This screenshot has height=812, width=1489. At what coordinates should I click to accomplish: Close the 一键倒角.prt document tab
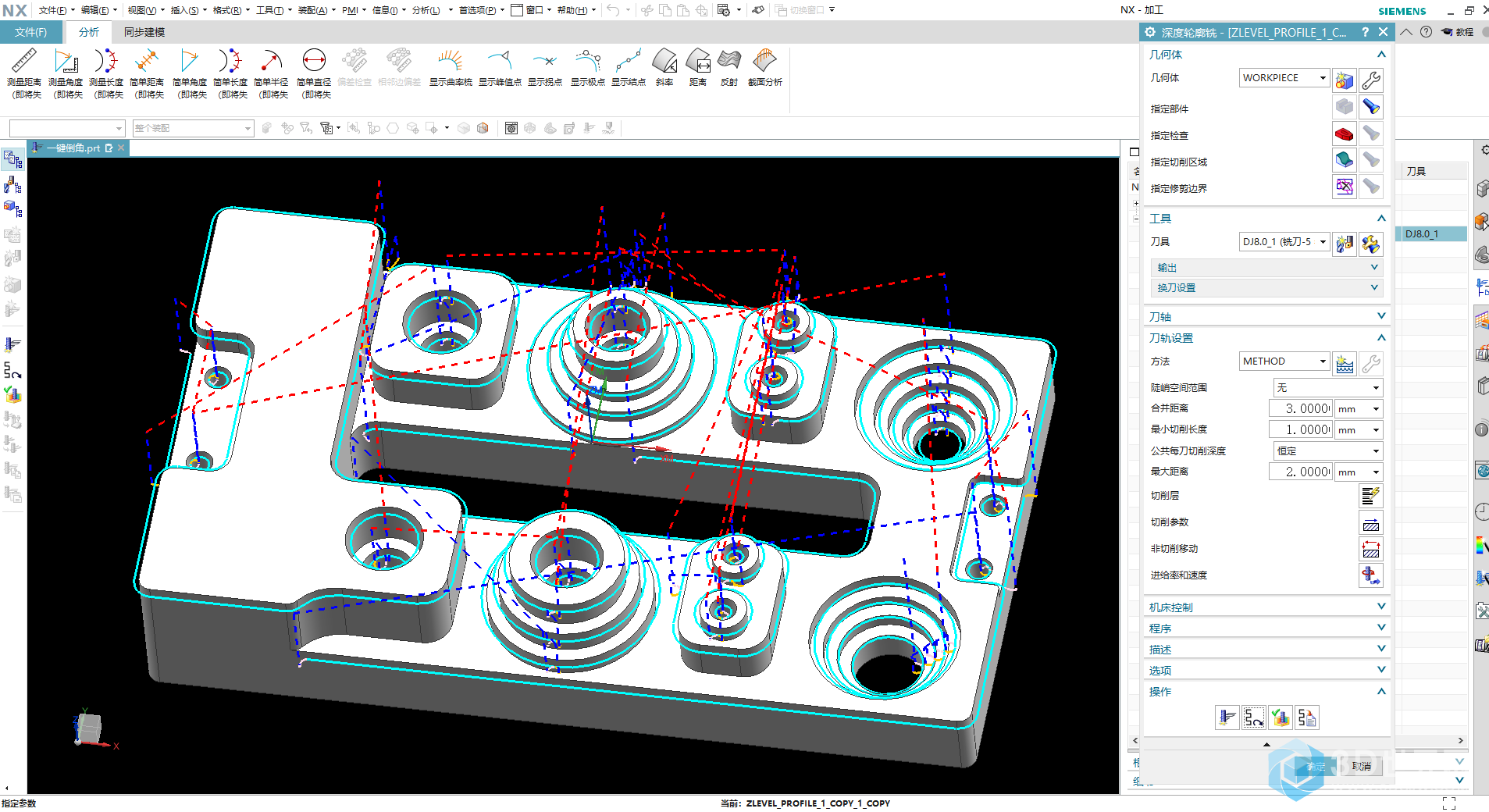pyautogui.click(x=121, y=148)
